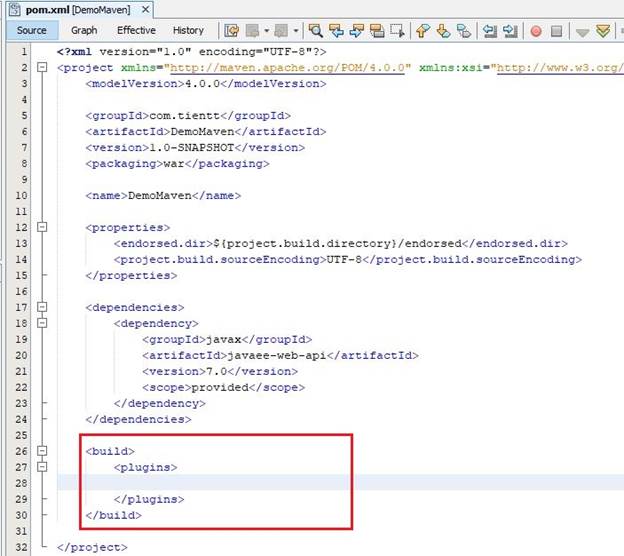Click the www.w3.org xsi namespace URL
The width and height of the screenshot is (624, 556).
tap(558, 68)
